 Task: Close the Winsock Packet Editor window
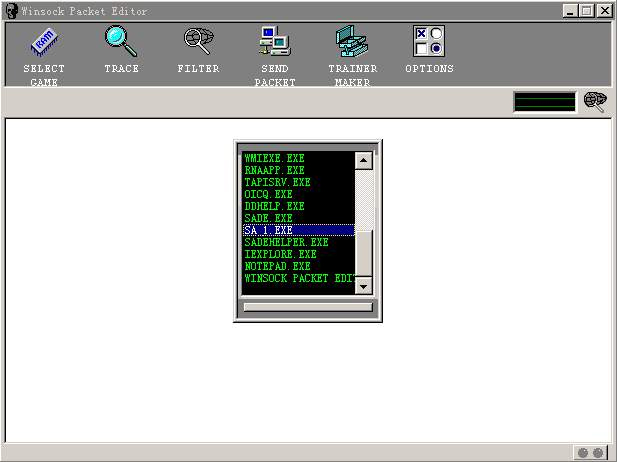[604, 11]
